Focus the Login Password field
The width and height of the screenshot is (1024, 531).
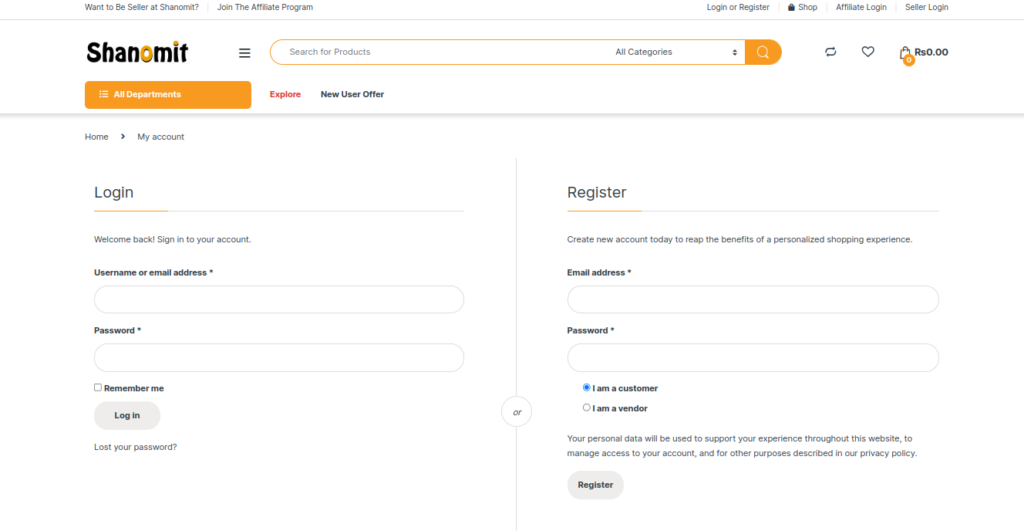[279, 358]
